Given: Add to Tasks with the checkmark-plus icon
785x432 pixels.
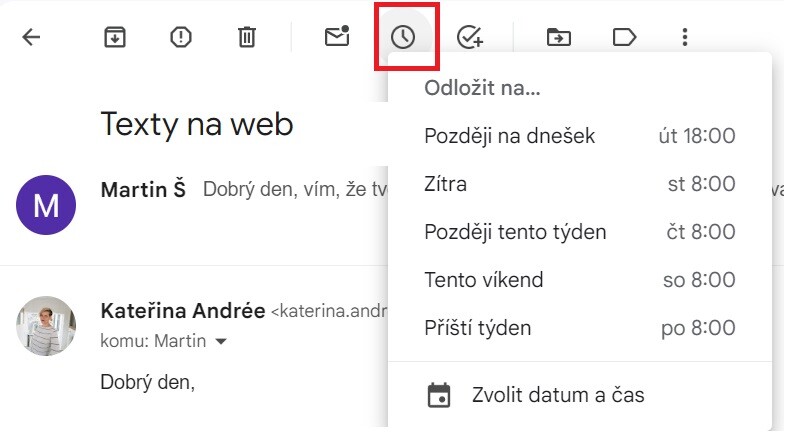Looking at the screenshot, I should tap(469, 37).
